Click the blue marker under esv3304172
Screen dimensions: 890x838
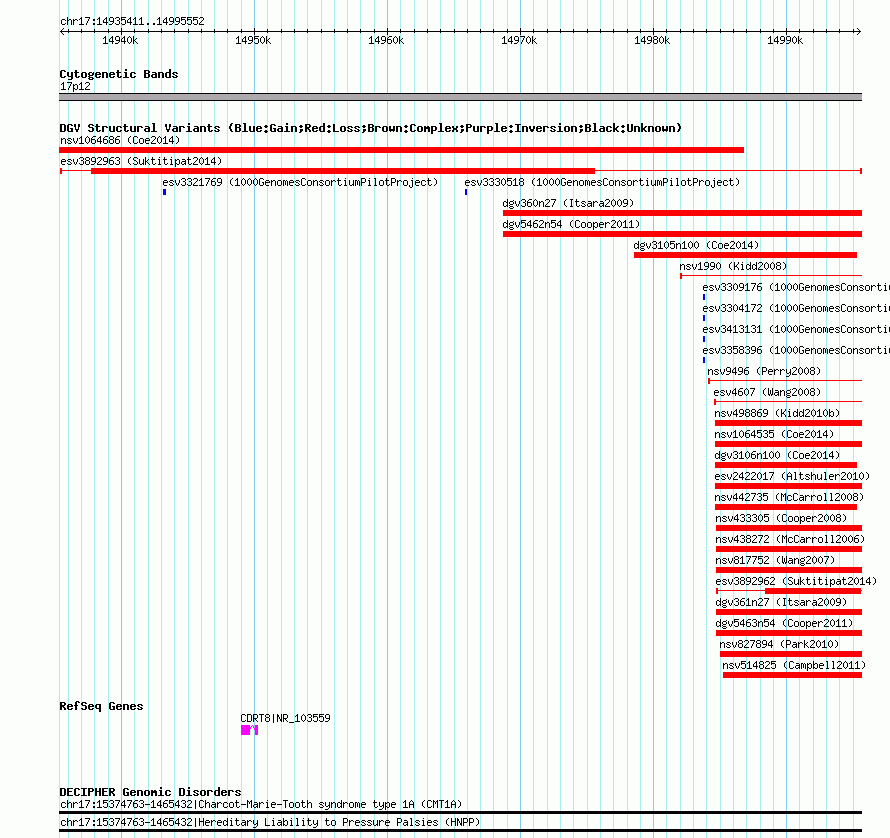coord(704,318)
